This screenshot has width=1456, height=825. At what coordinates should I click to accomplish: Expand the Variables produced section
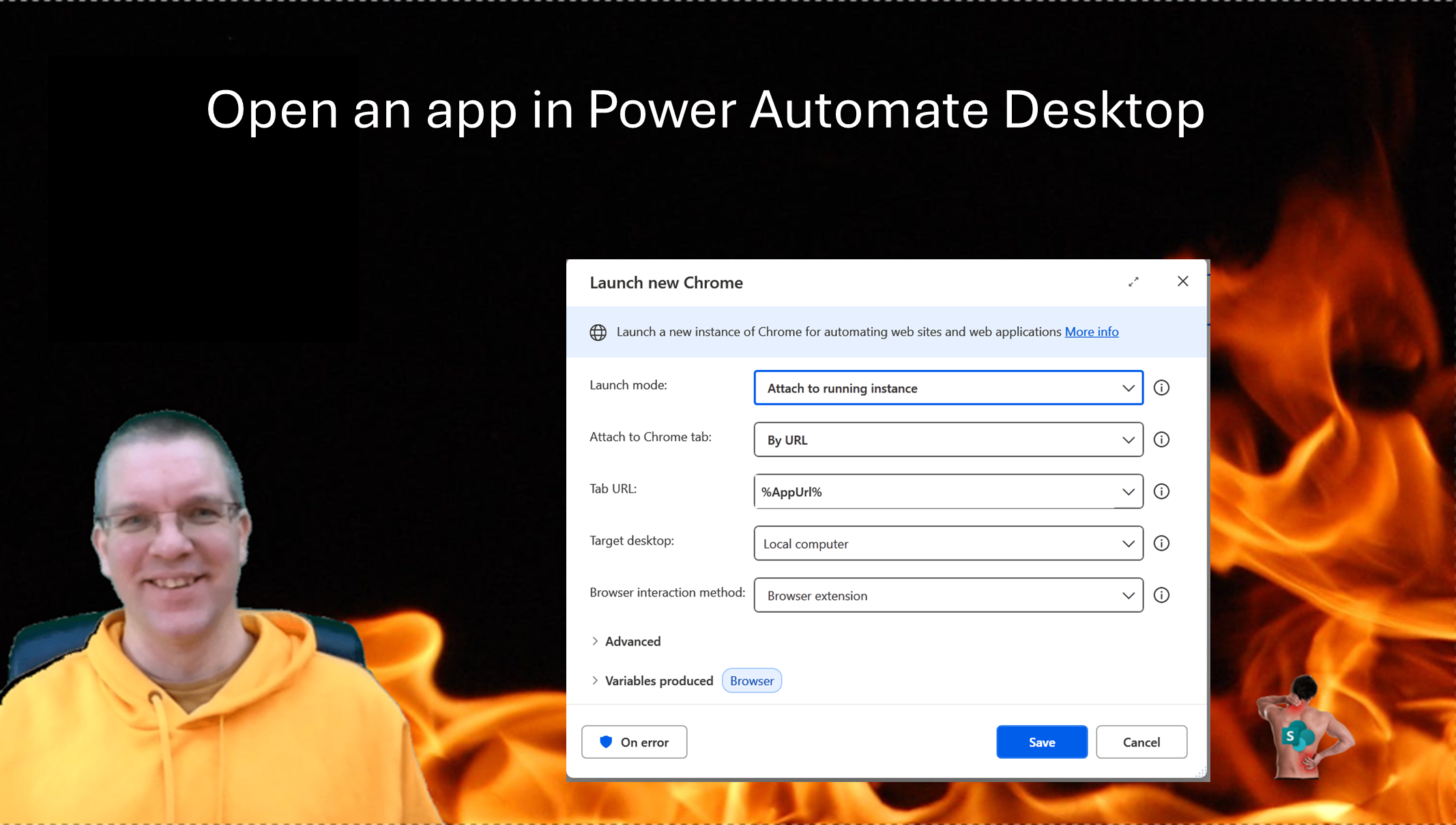(658, 680)
